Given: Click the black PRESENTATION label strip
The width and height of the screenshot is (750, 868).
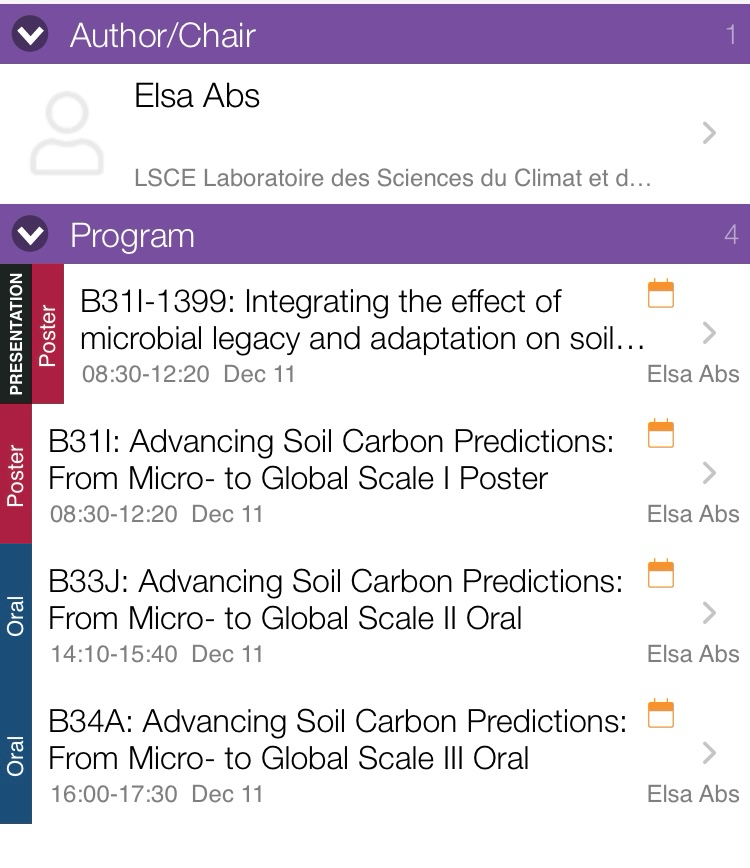Looking at the screenshot, I should (16, 334).
